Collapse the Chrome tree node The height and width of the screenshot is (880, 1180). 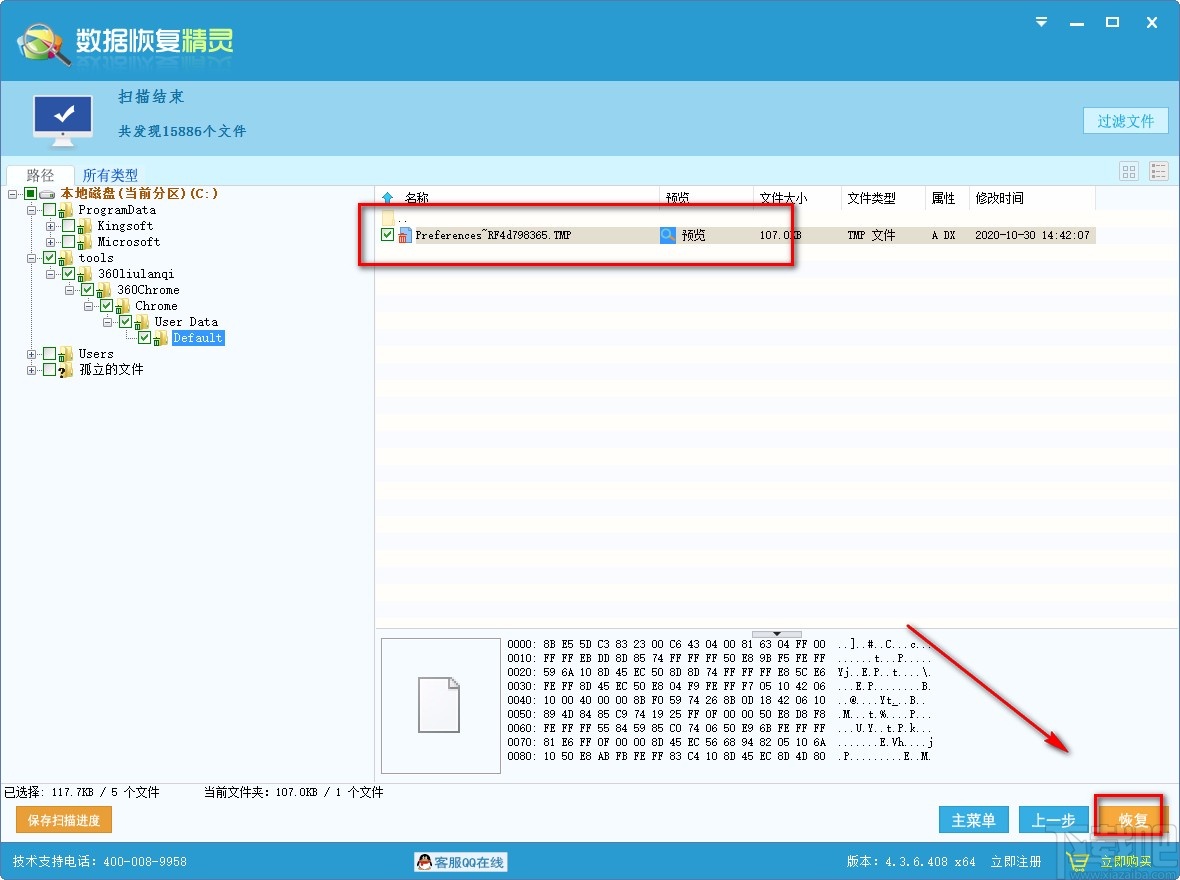point(88,306)
